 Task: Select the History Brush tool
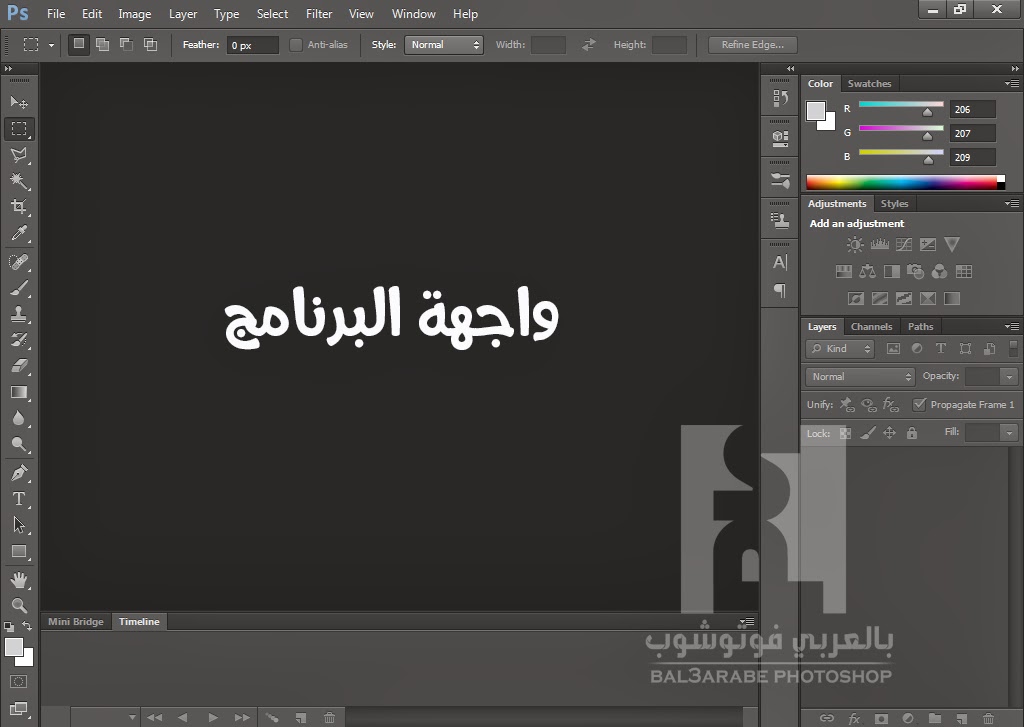19,340
